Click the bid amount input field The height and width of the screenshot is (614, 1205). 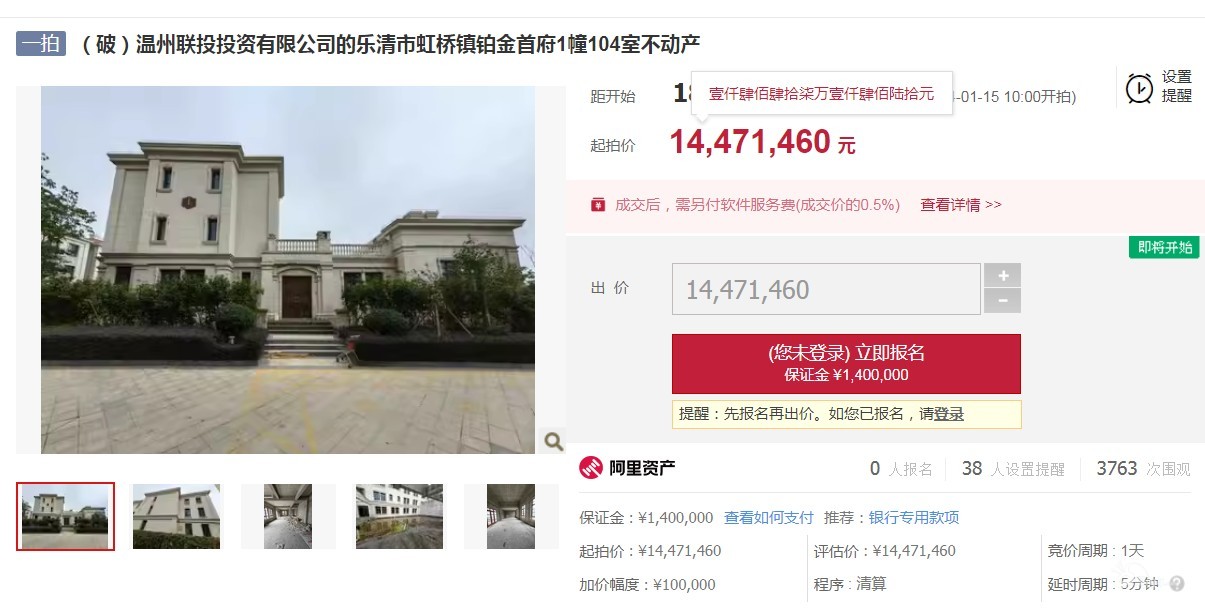click(x=826, y=290)
